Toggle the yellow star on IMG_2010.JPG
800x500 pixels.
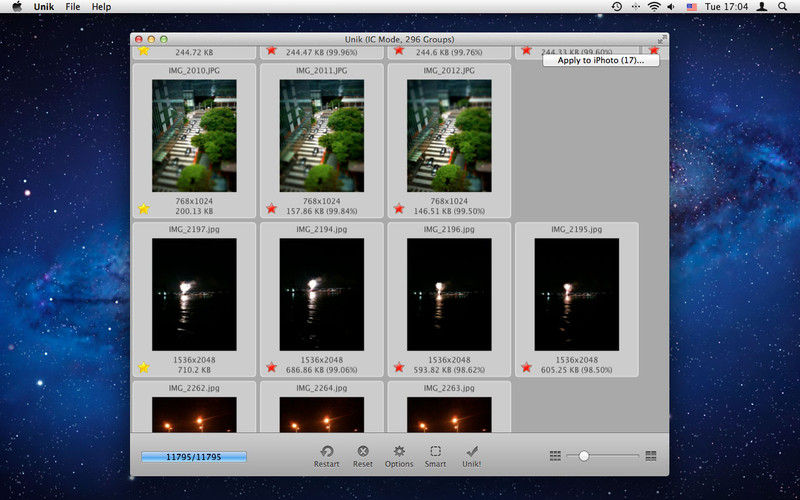click(x=144, y=209)
